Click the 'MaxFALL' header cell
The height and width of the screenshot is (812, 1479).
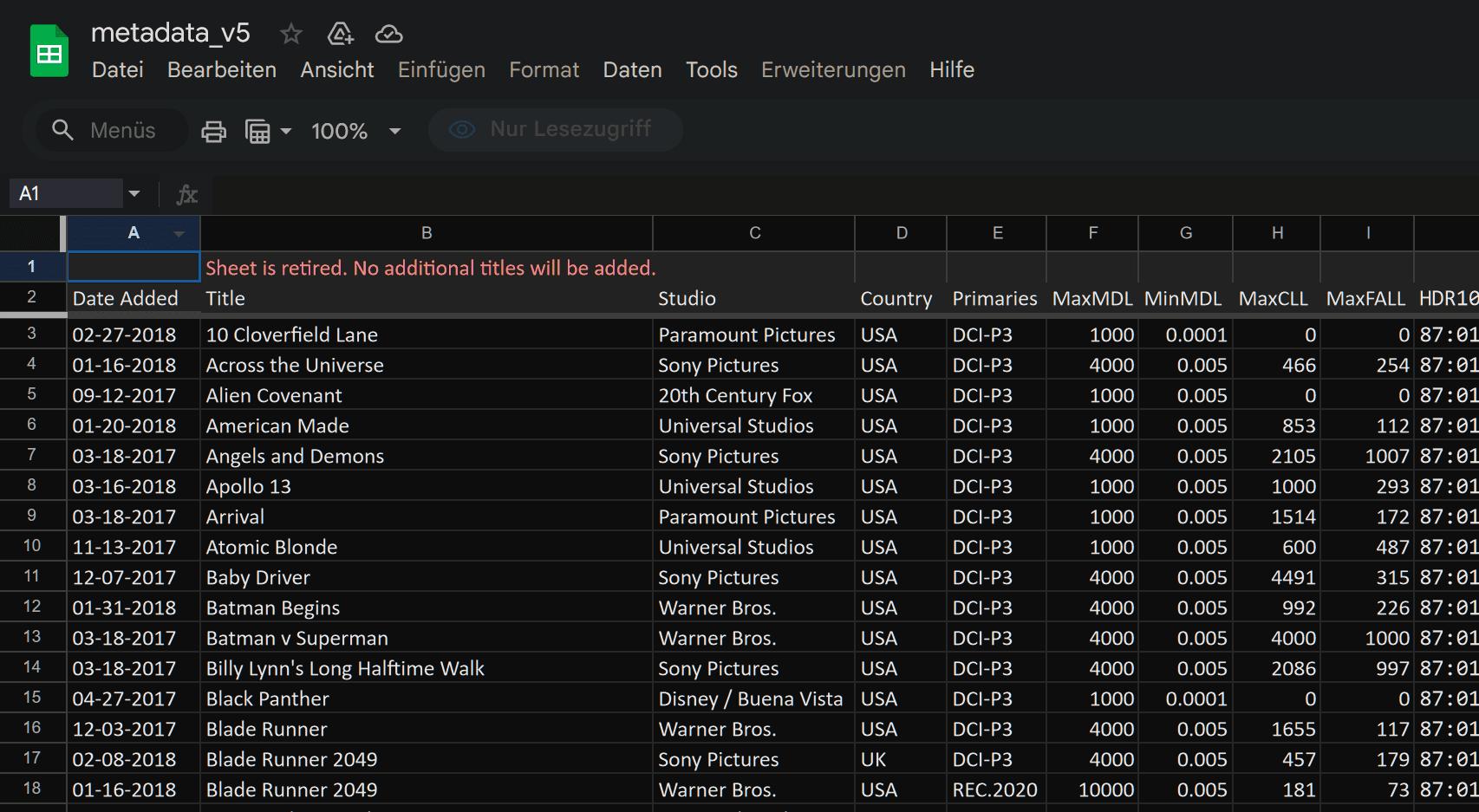point(1367,298)
